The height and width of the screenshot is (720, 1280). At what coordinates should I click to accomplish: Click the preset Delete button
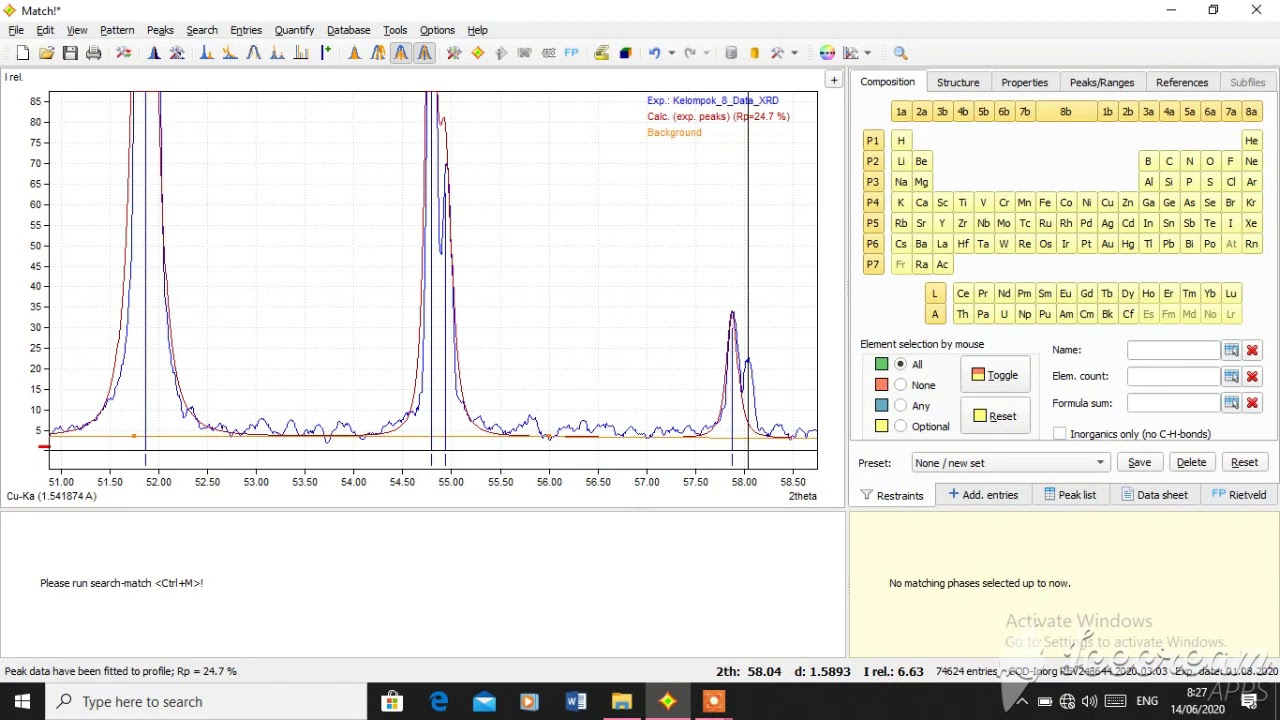[1191, 463]
